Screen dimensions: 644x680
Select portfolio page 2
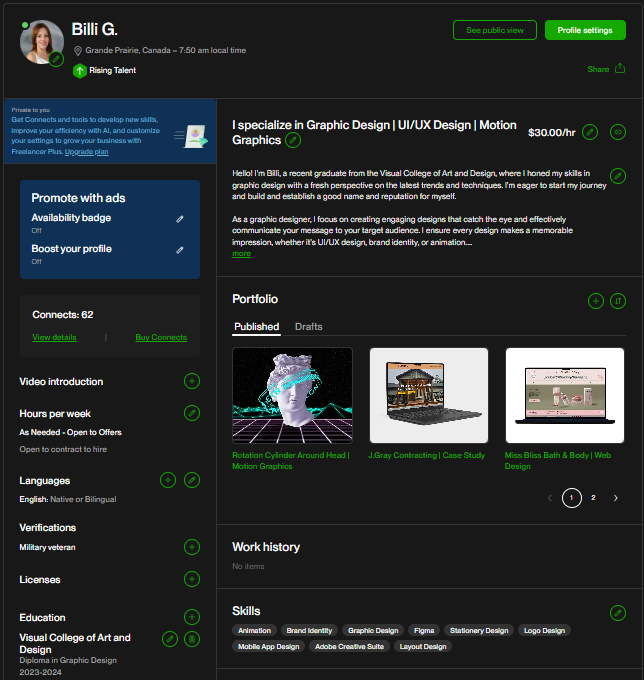coord(593,498)
